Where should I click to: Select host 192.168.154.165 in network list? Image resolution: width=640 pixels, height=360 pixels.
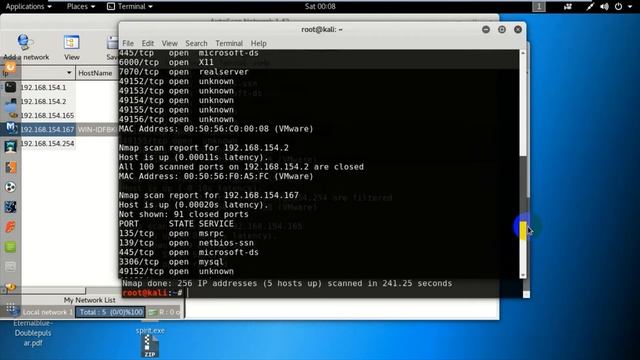click(47, 116)
